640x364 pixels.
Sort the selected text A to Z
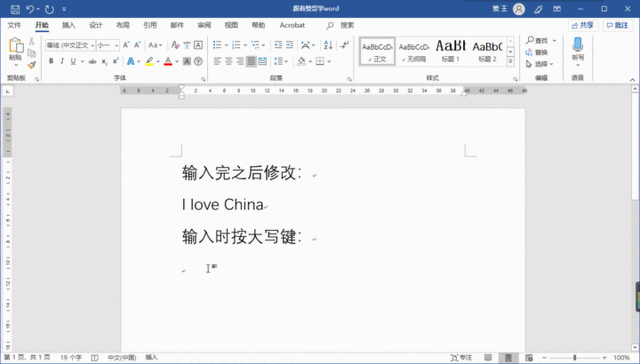coord(328,45)
